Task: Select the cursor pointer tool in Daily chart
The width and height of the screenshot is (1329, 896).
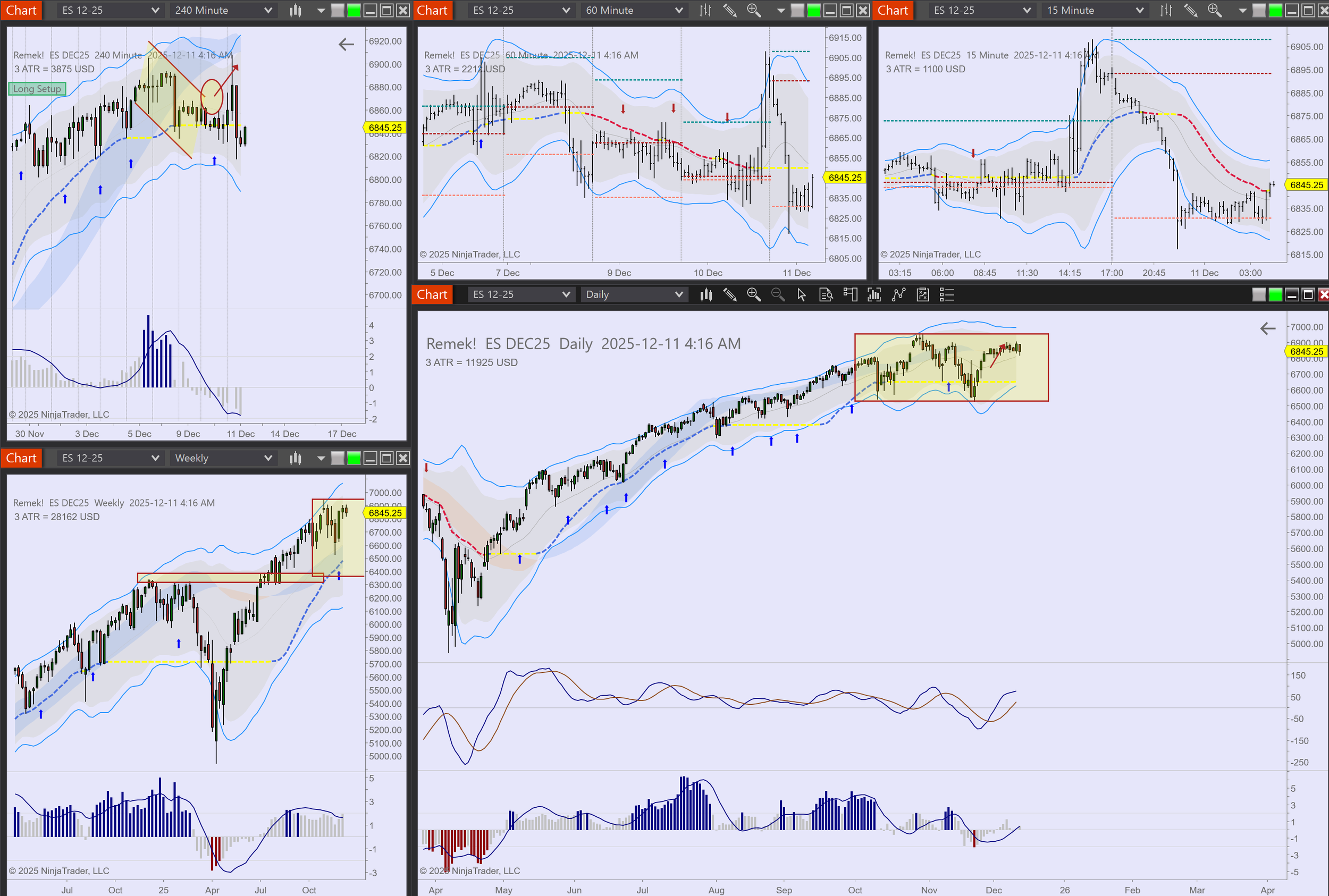Action: point(802,294)
